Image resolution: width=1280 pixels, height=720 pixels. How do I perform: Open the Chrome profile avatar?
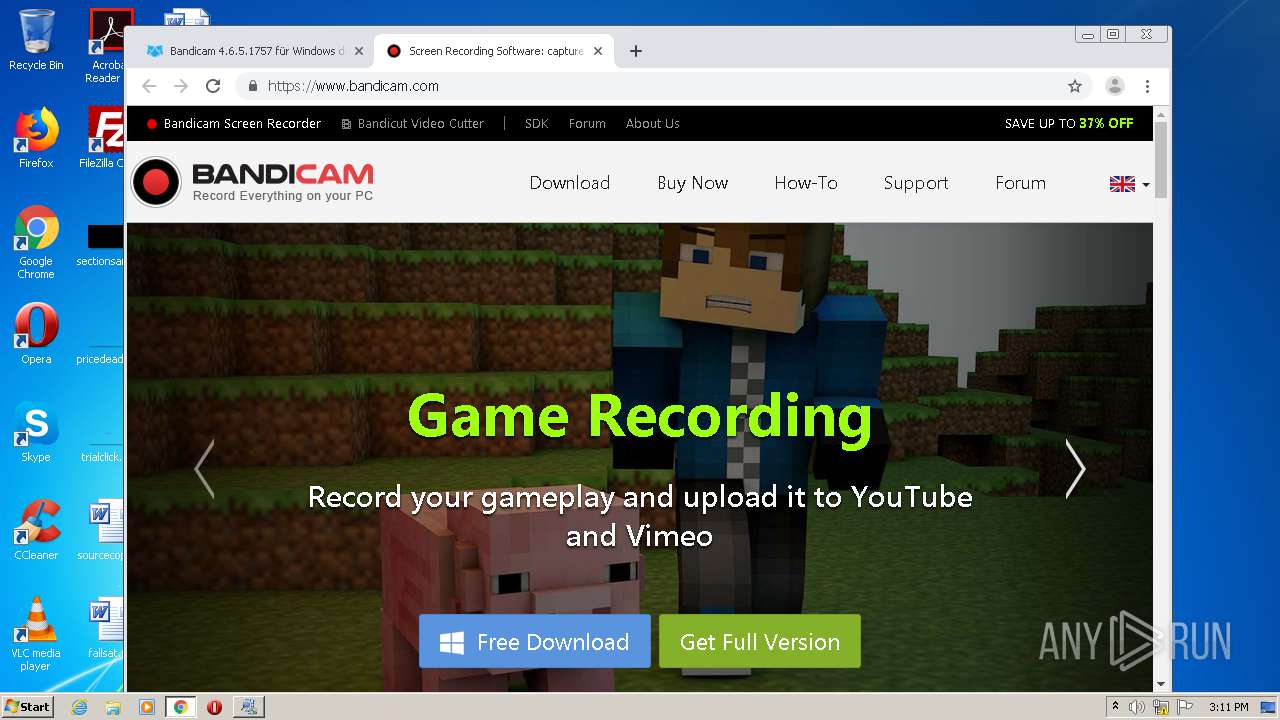1115,86
